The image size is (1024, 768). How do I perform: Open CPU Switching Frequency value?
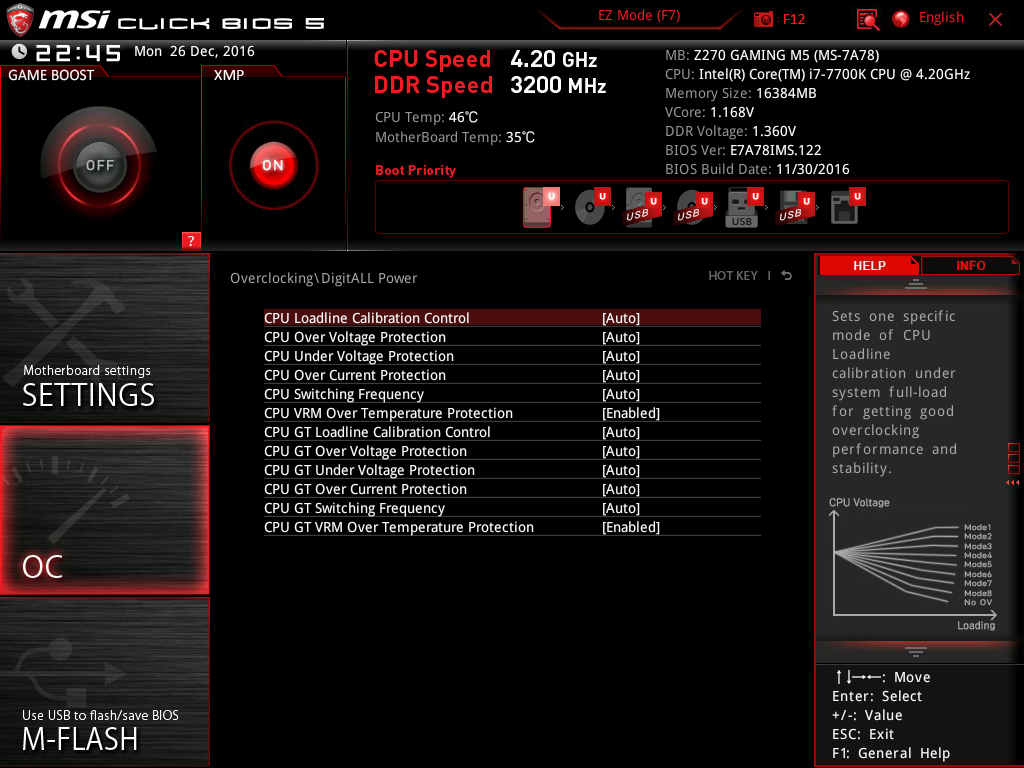click(x=620, y=394)
